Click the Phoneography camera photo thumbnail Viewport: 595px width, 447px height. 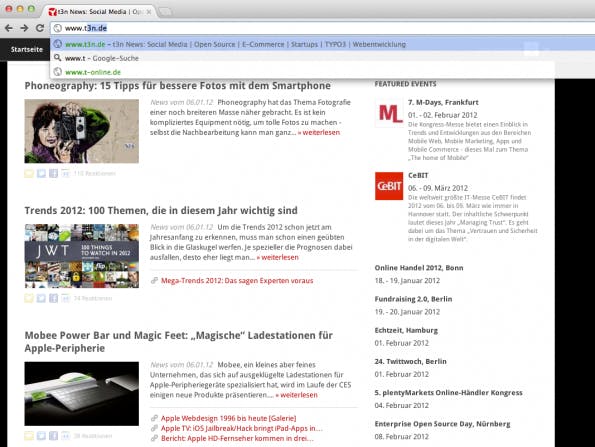(82, 131)
